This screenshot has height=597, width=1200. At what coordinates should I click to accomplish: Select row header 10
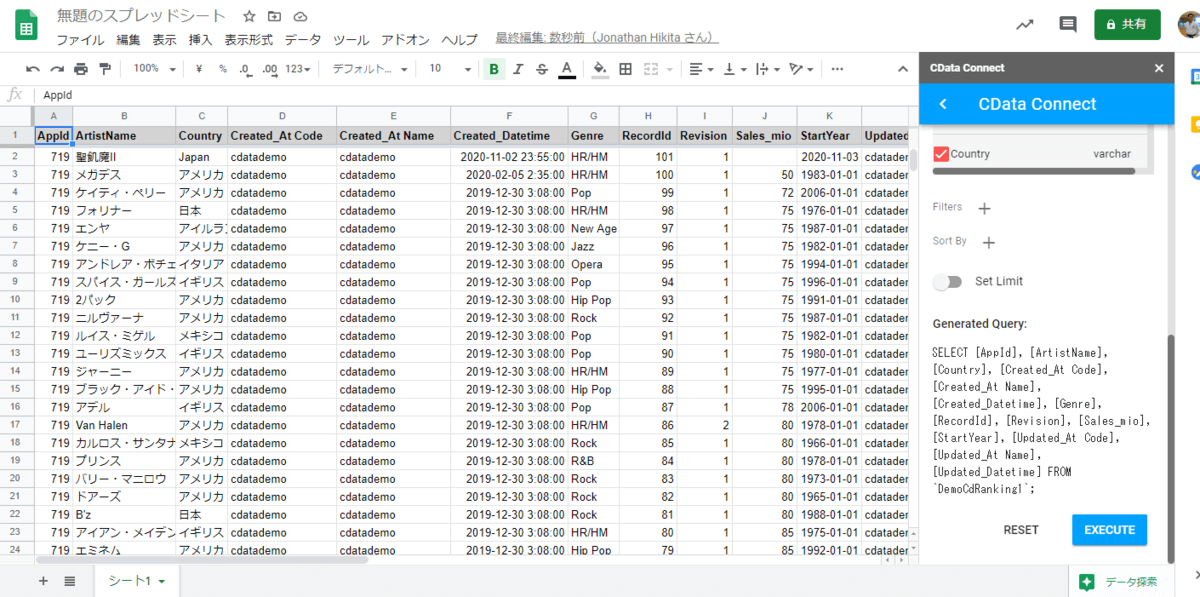click(16, 299)
